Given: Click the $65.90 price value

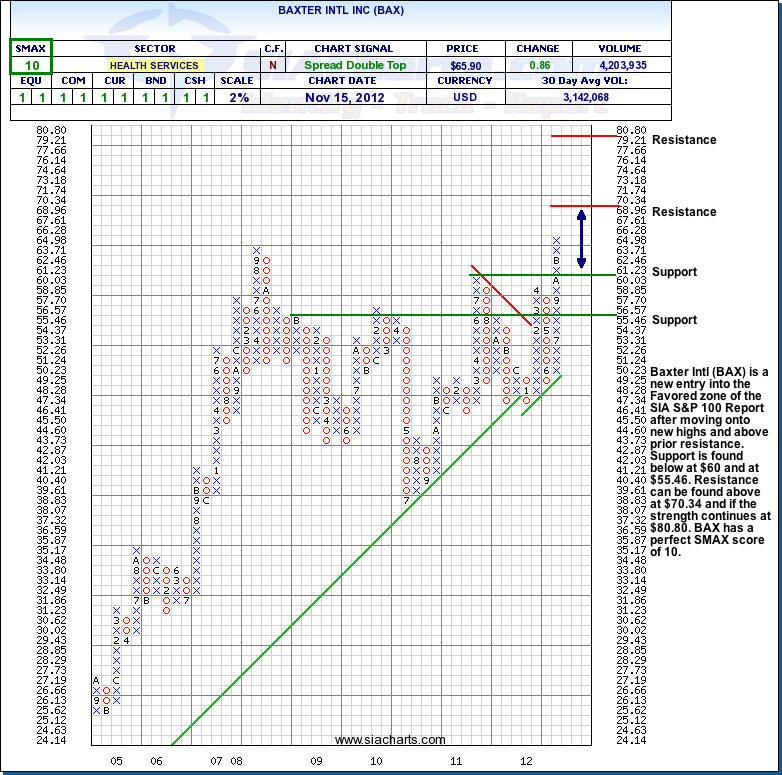Looking at the screenshot, I should [x=465, y=64].
